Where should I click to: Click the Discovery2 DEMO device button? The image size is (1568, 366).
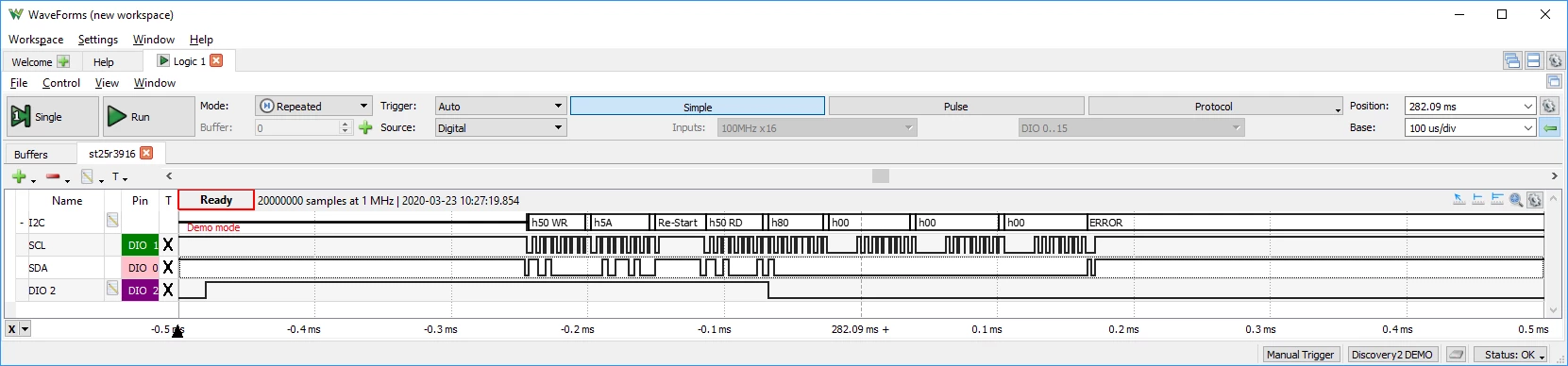coord(1391,355)
